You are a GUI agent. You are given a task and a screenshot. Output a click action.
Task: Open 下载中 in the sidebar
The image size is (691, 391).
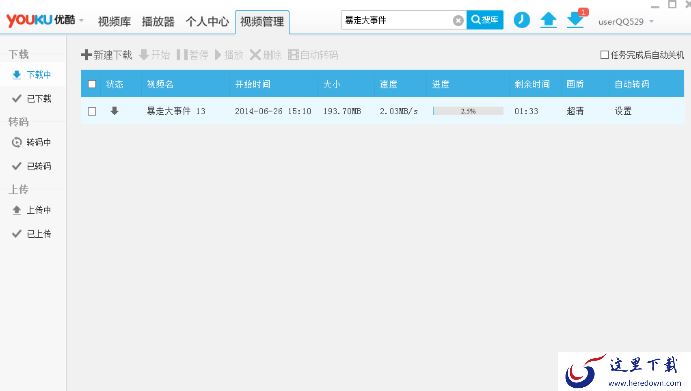pyautogui.click(x=32, y=74)
